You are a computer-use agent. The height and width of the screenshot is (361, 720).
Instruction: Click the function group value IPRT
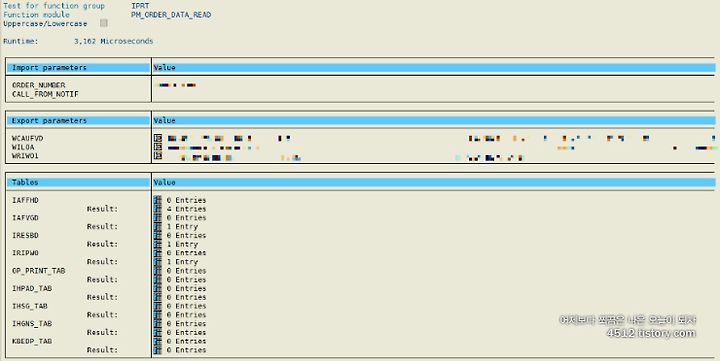coord(140,6)
